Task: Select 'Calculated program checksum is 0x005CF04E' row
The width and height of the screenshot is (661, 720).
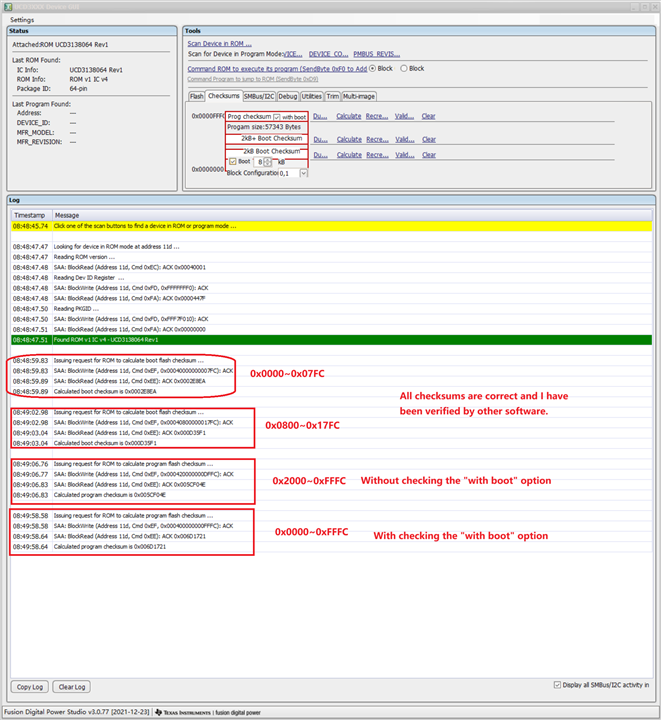Action: (x=331, y=495)
